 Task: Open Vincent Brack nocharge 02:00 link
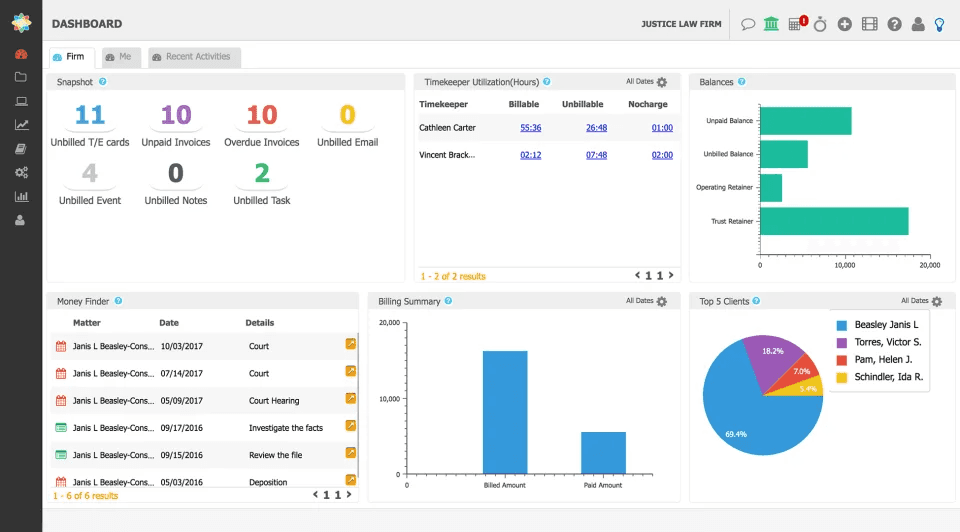click(x=662, y=155)
